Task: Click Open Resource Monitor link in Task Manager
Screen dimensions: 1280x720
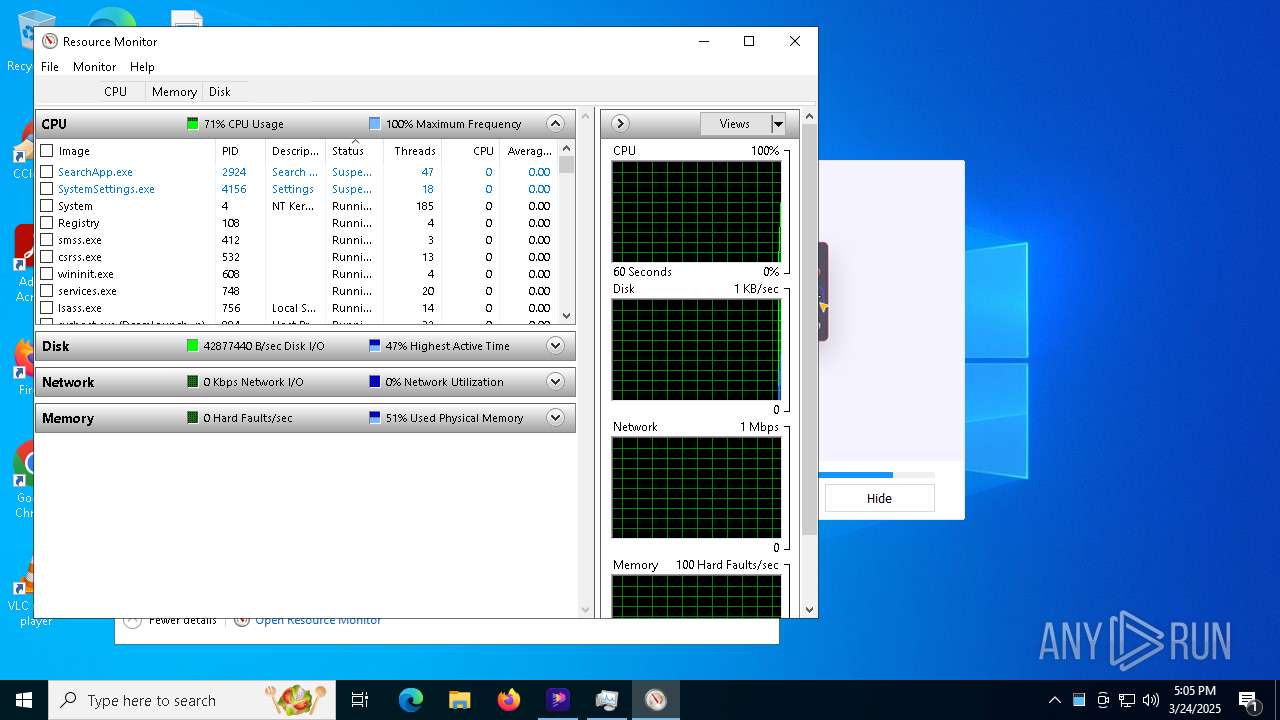Action: (318, 620)
